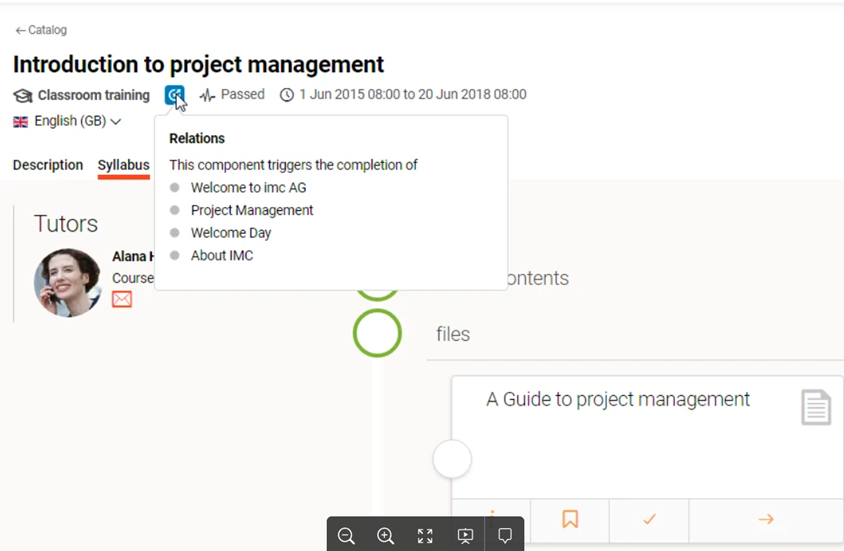The image size is (844, 551).
Task: Click the green circle timeline marker beside files
Action: point(377,334)
